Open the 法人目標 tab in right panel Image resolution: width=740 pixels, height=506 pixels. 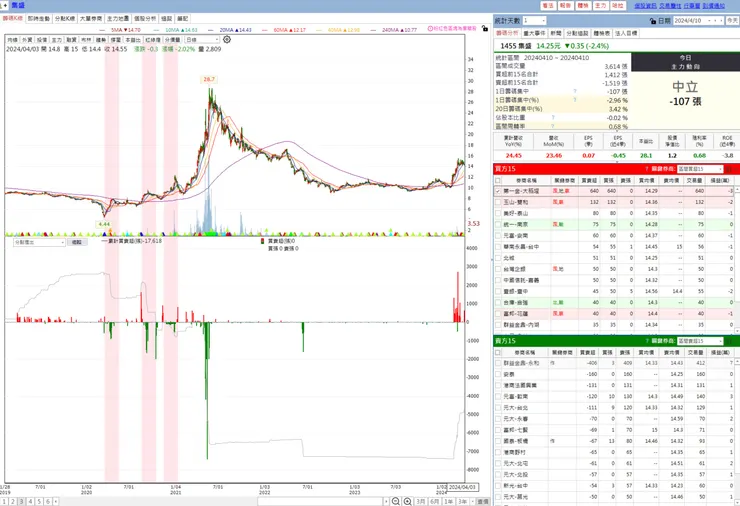tap(626, 33)
